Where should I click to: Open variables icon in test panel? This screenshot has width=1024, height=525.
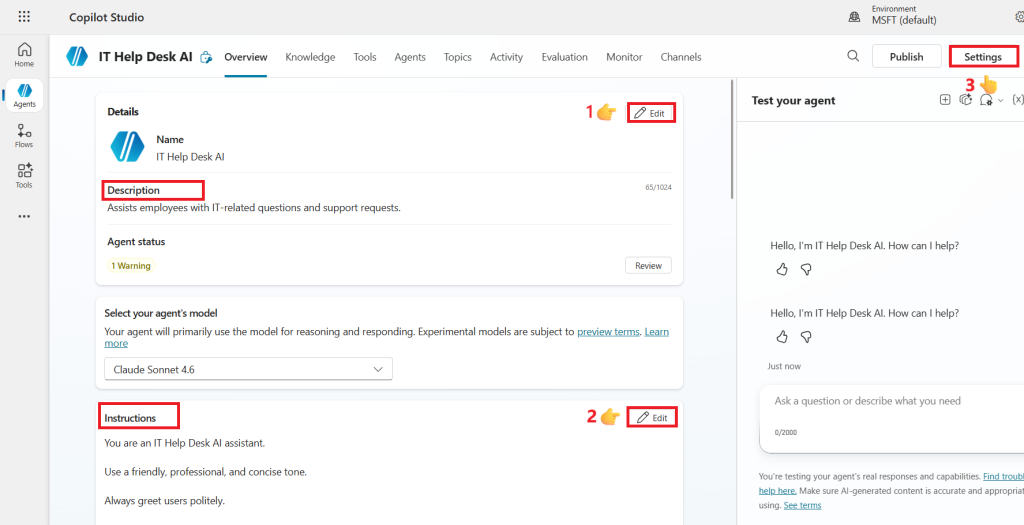pyautogui.click(x=1017, y=100)
